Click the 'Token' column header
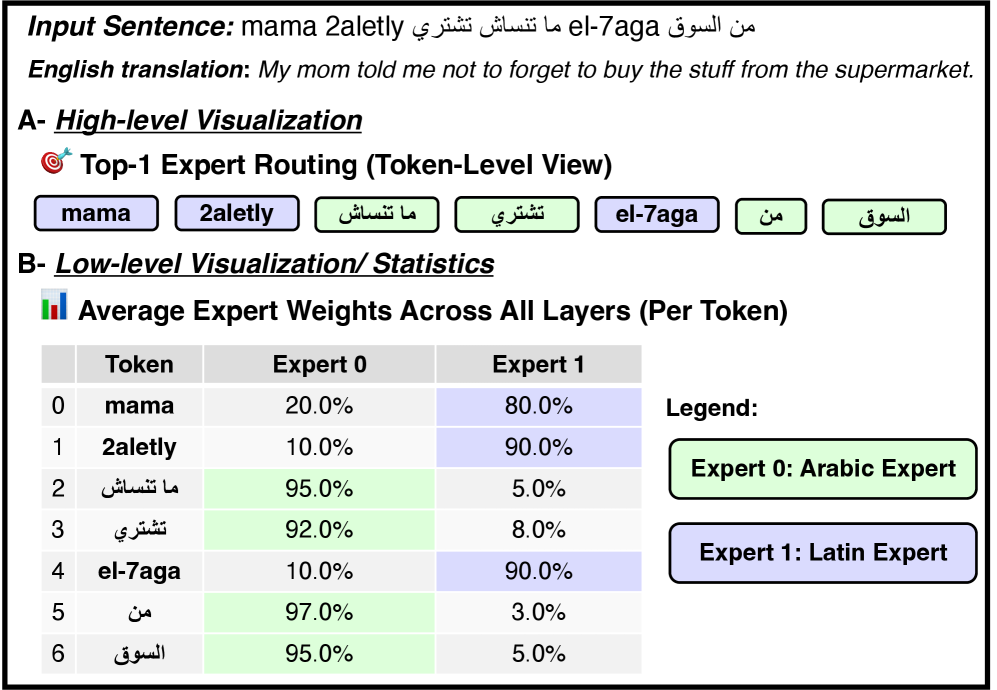This screenshot has width=997, height=690. coord(139,365)
